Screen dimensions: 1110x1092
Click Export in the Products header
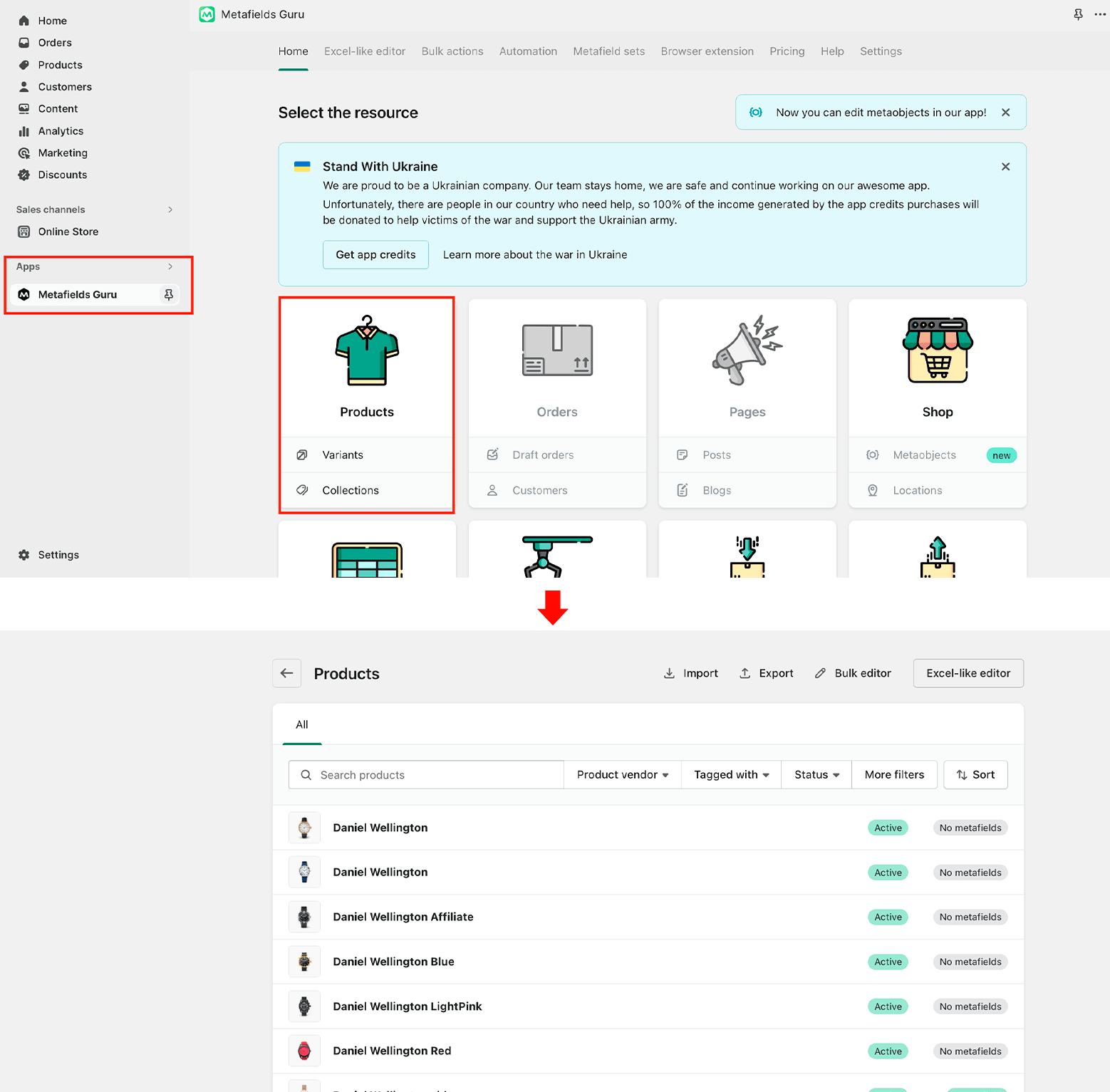pos(767,673)
